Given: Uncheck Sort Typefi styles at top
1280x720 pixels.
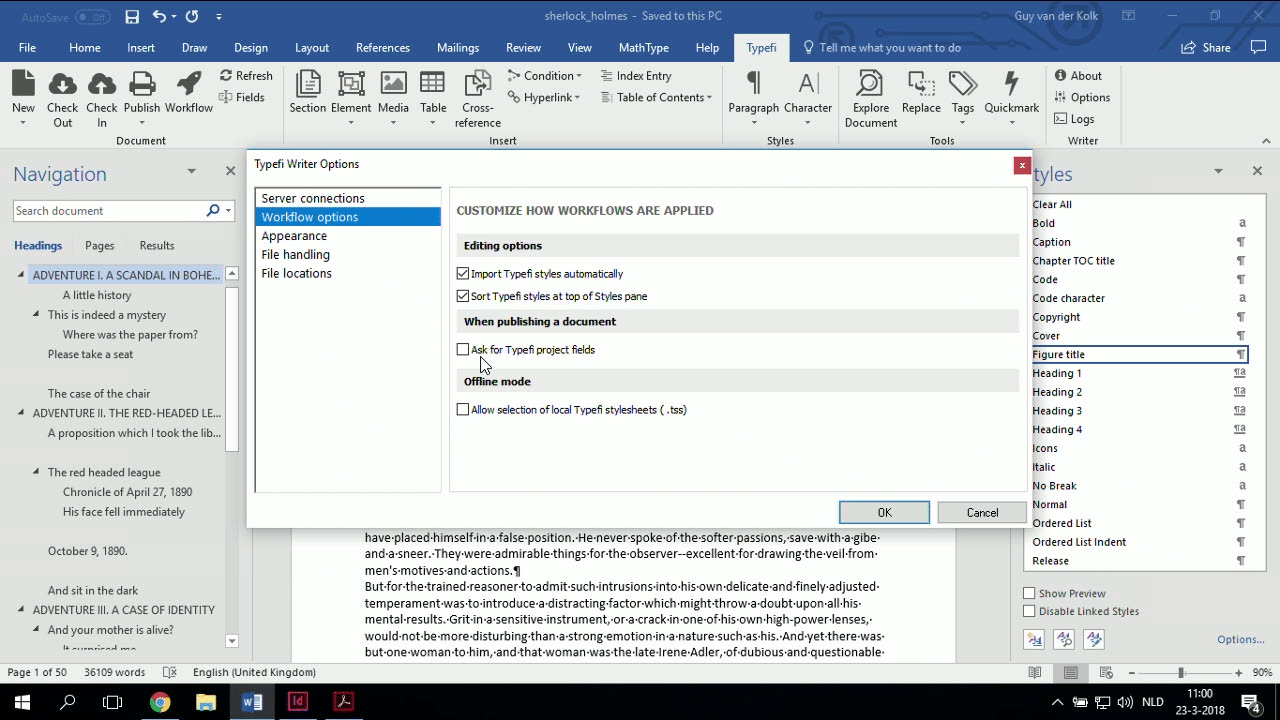Looking at the screenshot, I should click(x=463, y=296).
